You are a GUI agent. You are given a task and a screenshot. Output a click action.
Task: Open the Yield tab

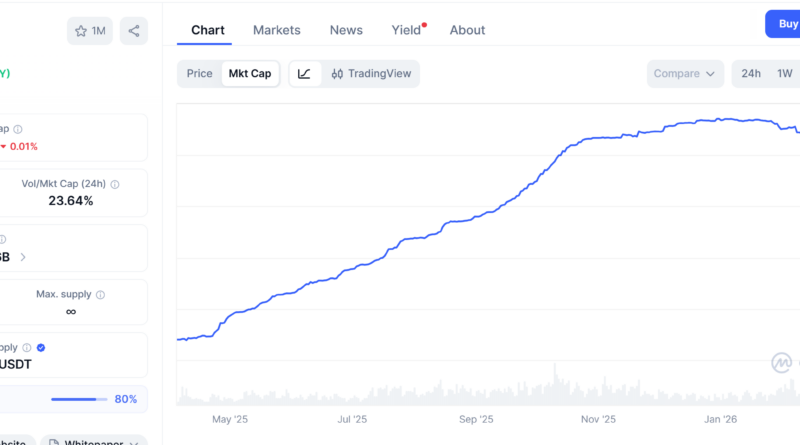pos(407,30)
